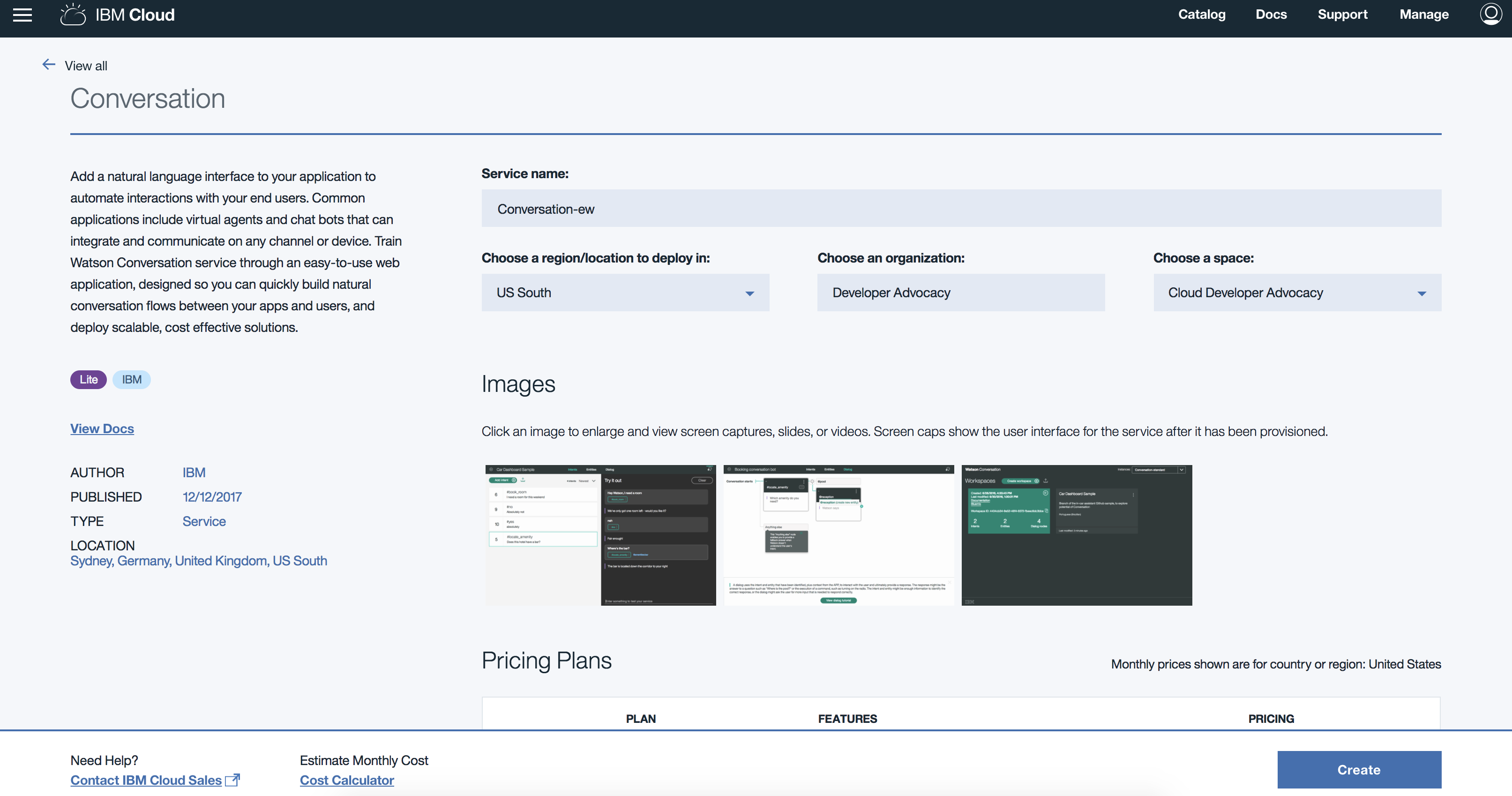1512x796 pixels.
Task: Click the Cost Calculator link
Action: pos(347,779)
